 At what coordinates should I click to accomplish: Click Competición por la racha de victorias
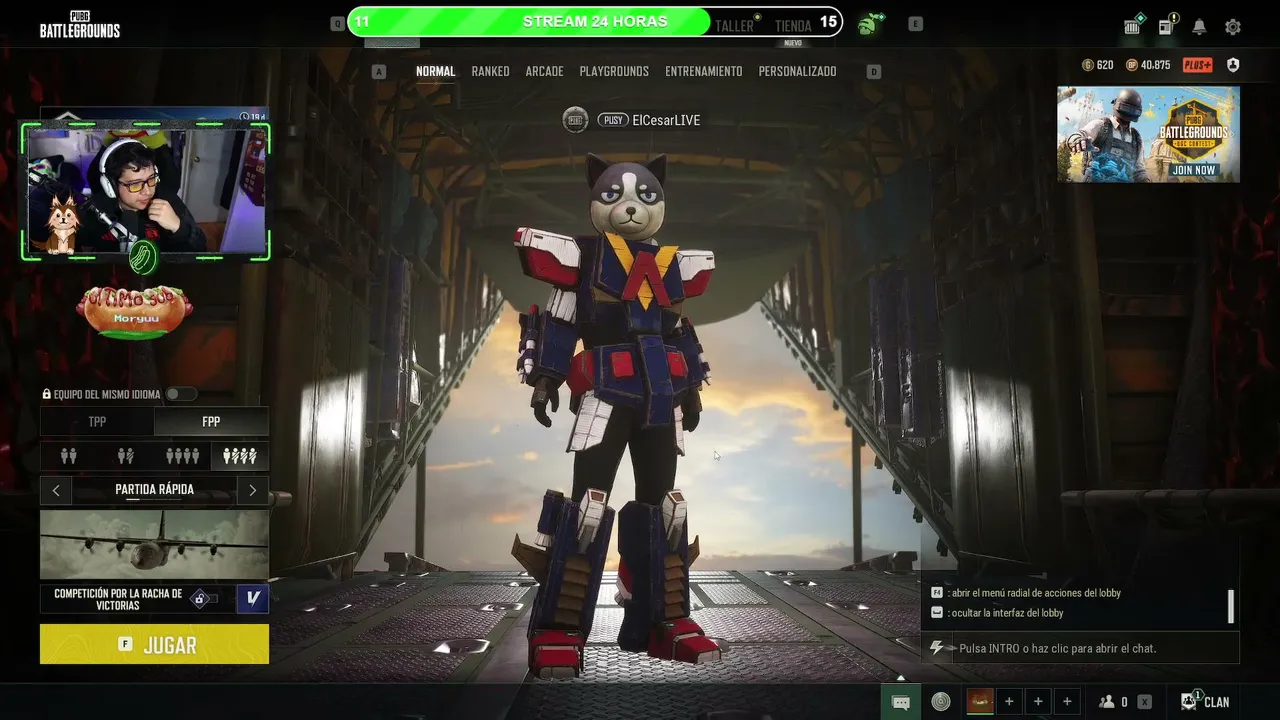pyautogui.click(x=118, y=599)
